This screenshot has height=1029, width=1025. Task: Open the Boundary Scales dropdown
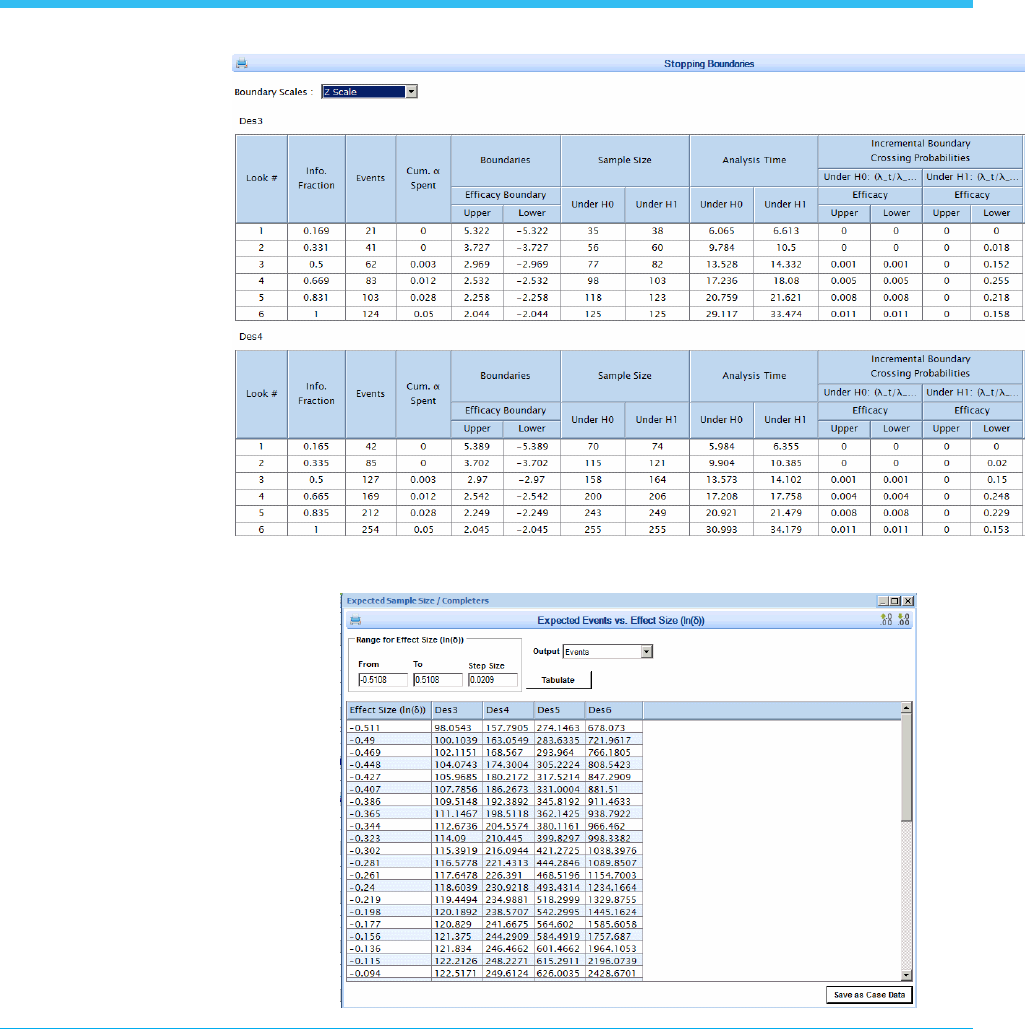click(411, 92)
